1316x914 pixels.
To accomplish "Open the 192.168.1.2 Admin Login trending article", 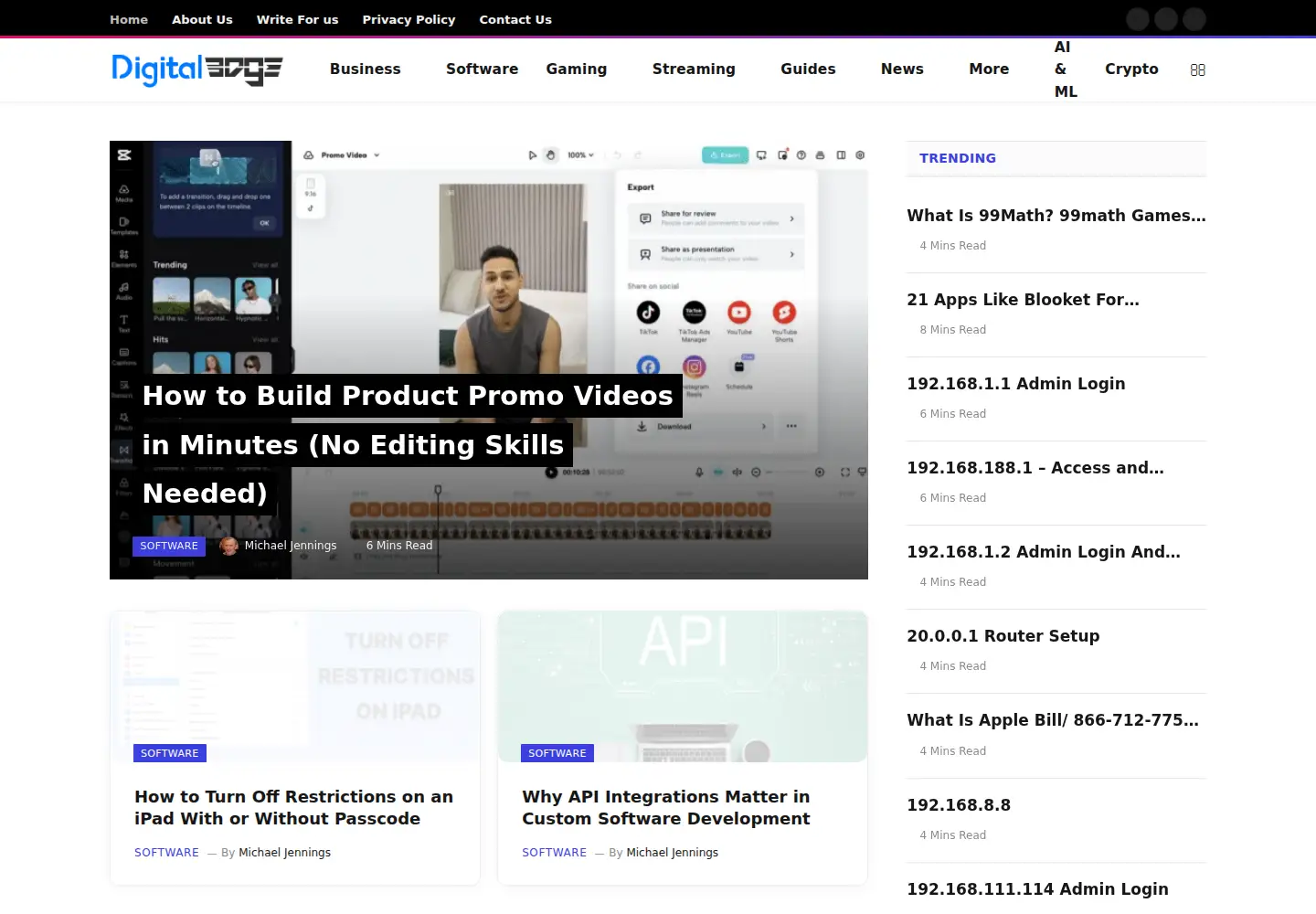I will [1044, 552].
